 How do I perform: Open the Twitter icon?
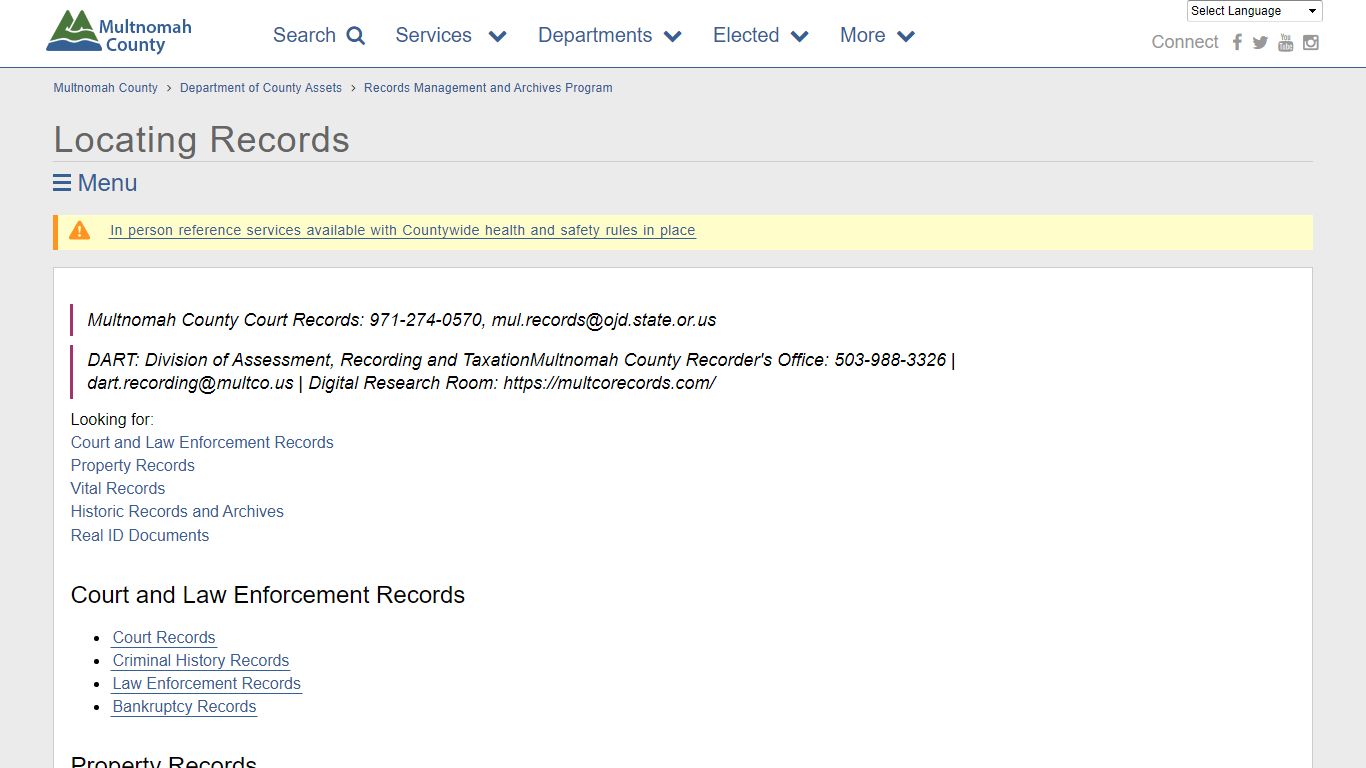click(1260, 42)
